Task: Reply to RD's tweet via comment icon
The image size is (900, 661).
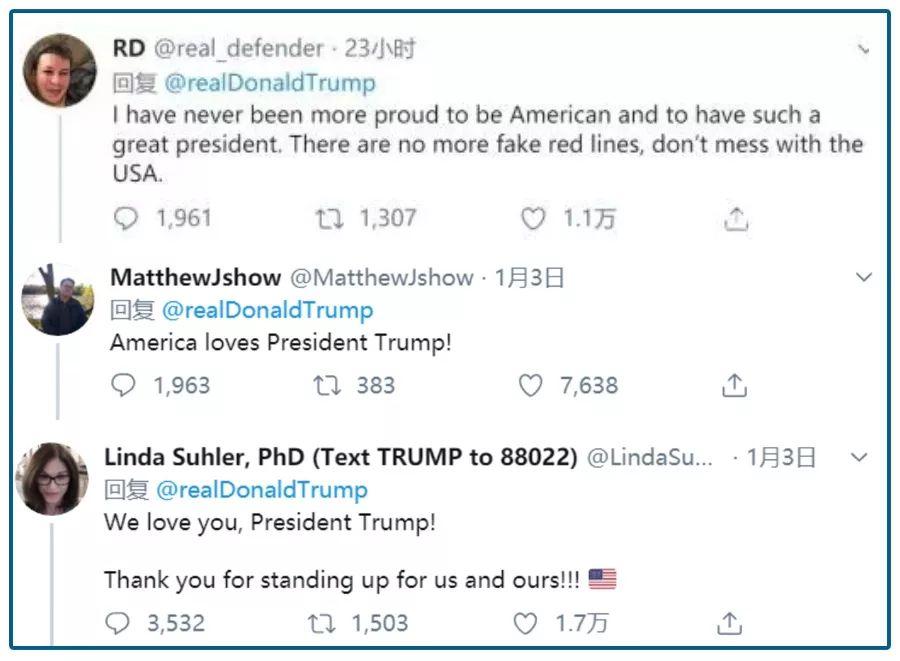Action: pos(125,219)
